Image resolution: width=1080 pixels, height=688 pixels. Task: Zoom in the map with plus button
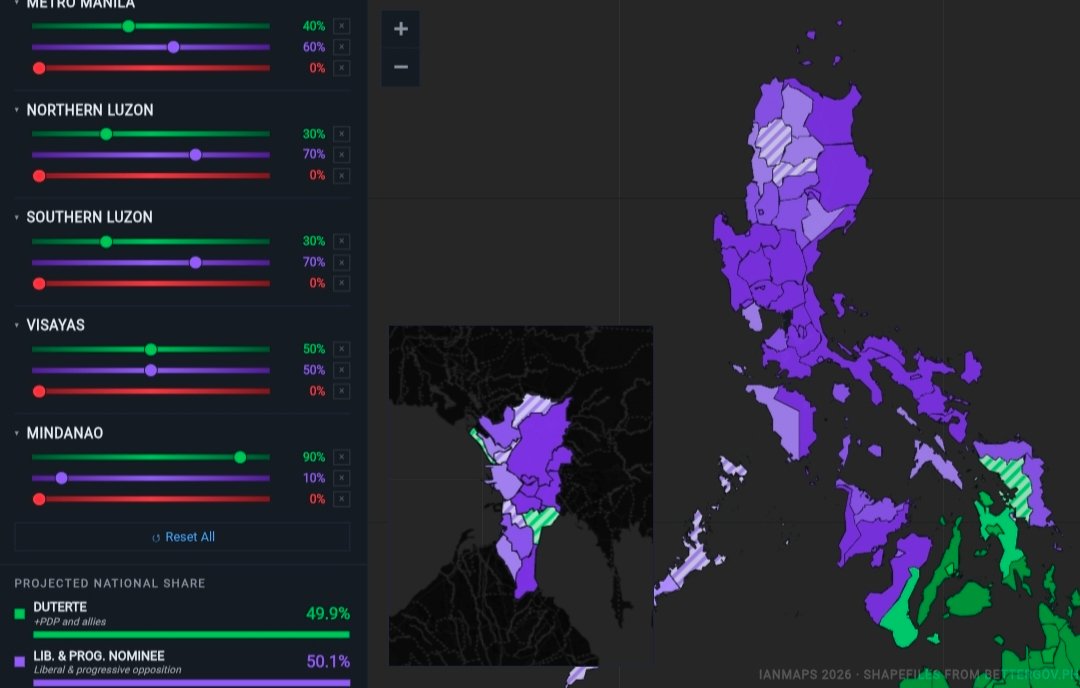[x=401, y=29]
